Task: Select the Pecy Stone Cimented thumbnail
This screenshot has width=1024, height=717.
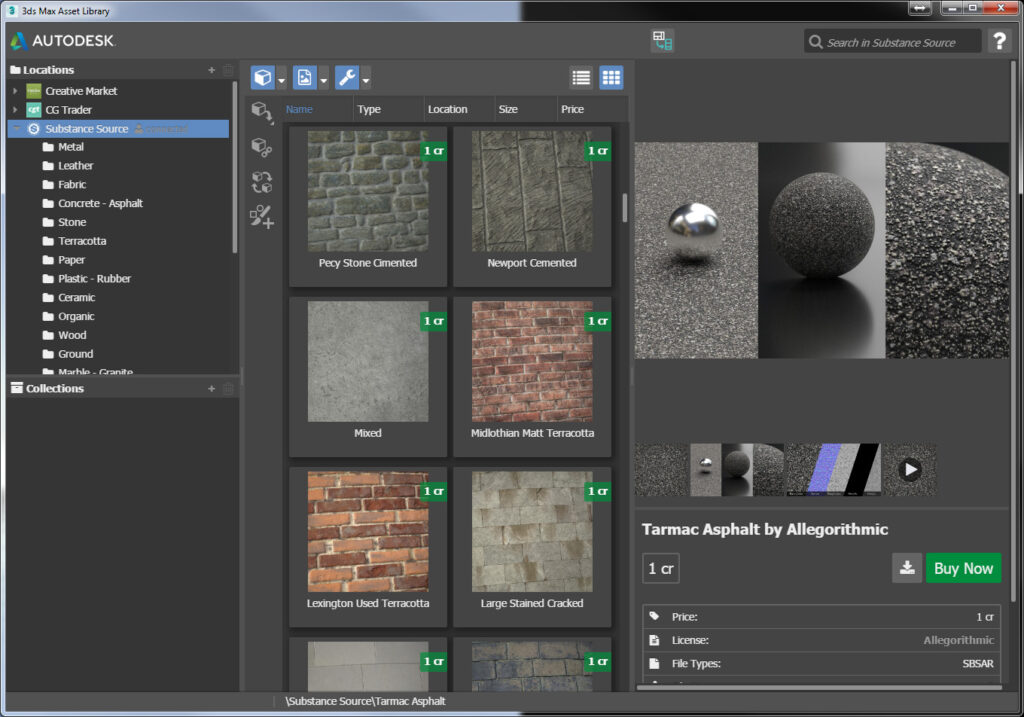Action: pyautogui.click(x=368, y=192)
